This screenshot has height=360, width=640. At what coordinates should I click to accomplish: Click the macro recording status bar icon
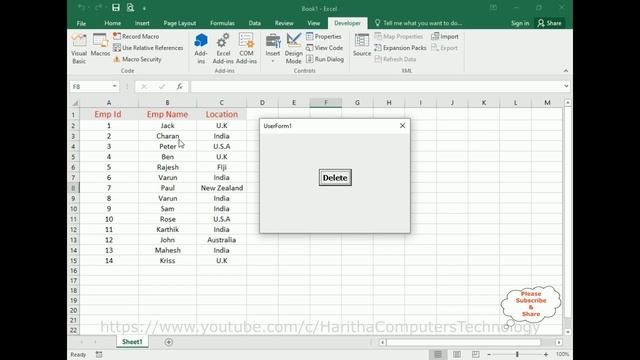(99, 354)
